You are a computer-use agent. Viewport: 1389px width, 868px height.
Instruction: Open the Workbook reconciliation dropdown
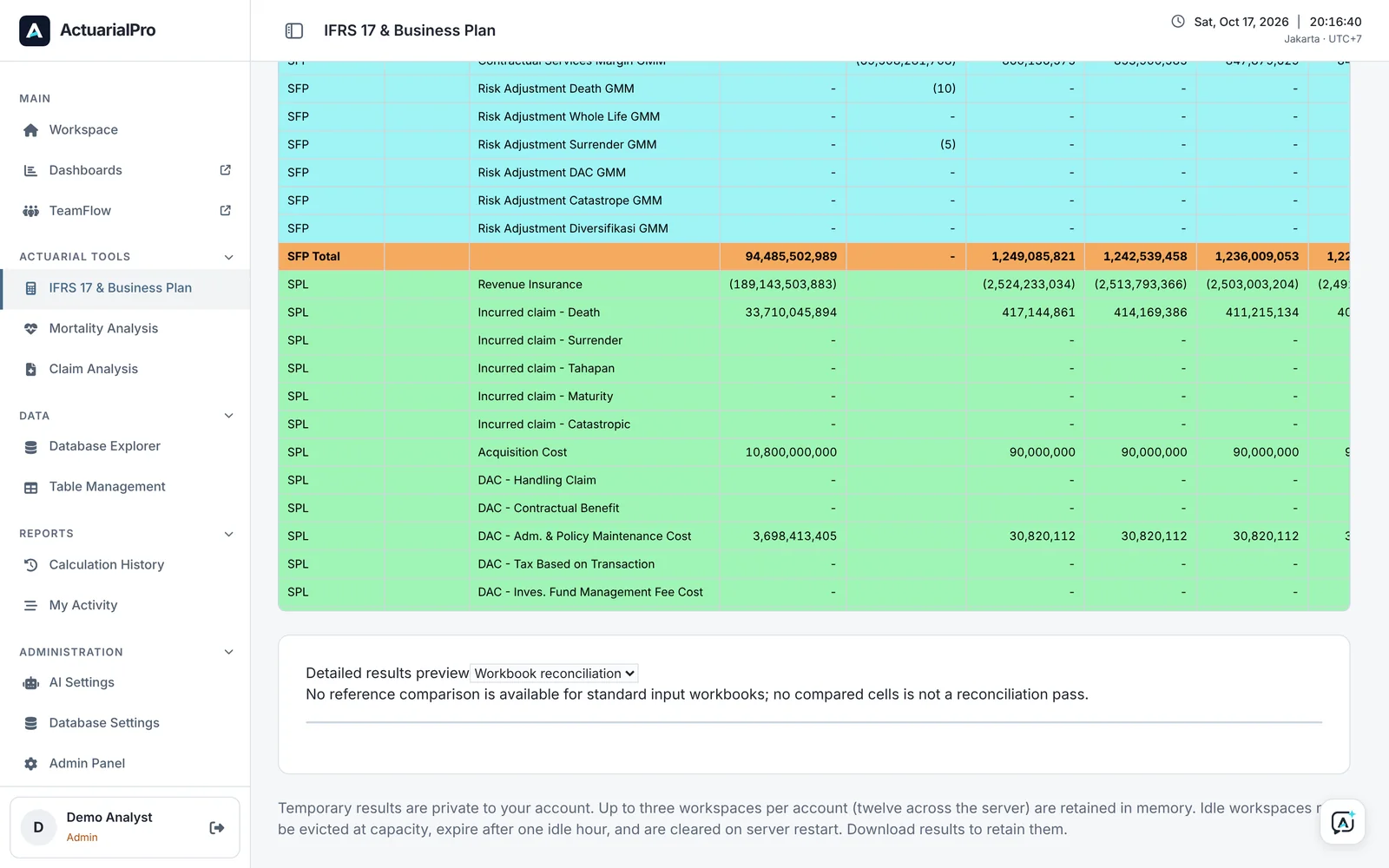click(555, 674)
